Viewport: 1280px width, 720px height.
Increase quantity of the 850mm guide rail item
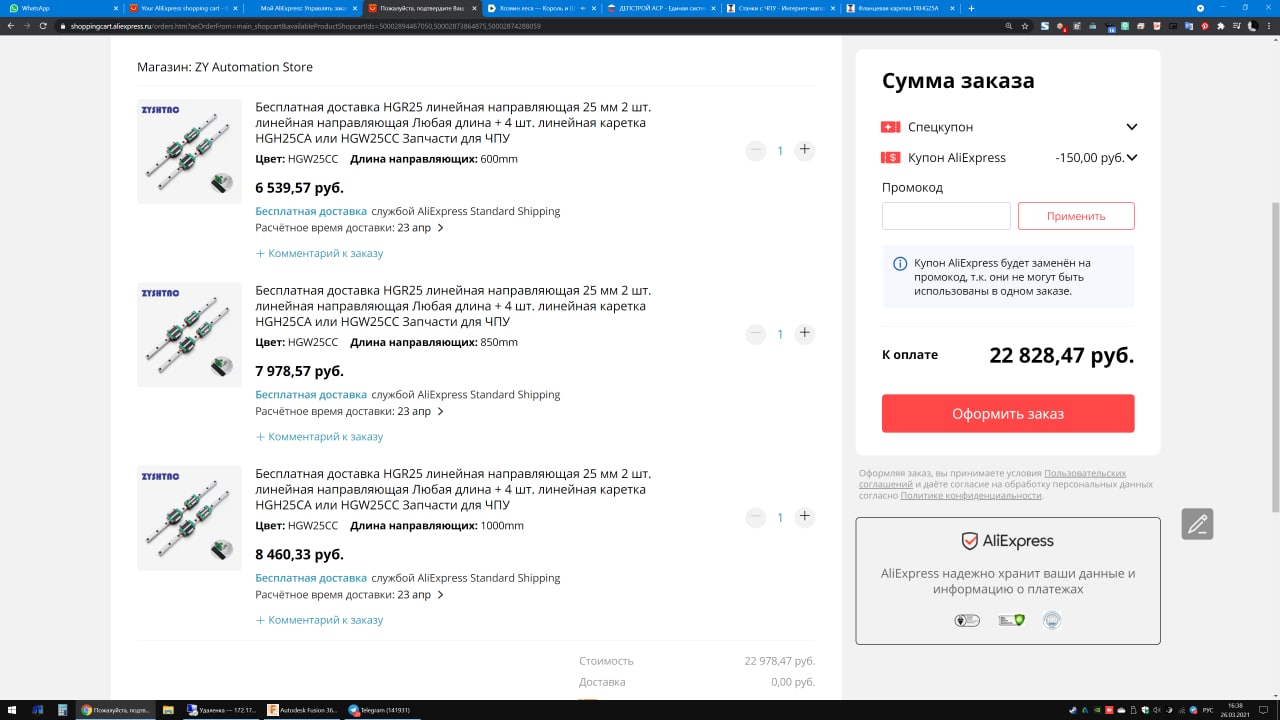804,333
